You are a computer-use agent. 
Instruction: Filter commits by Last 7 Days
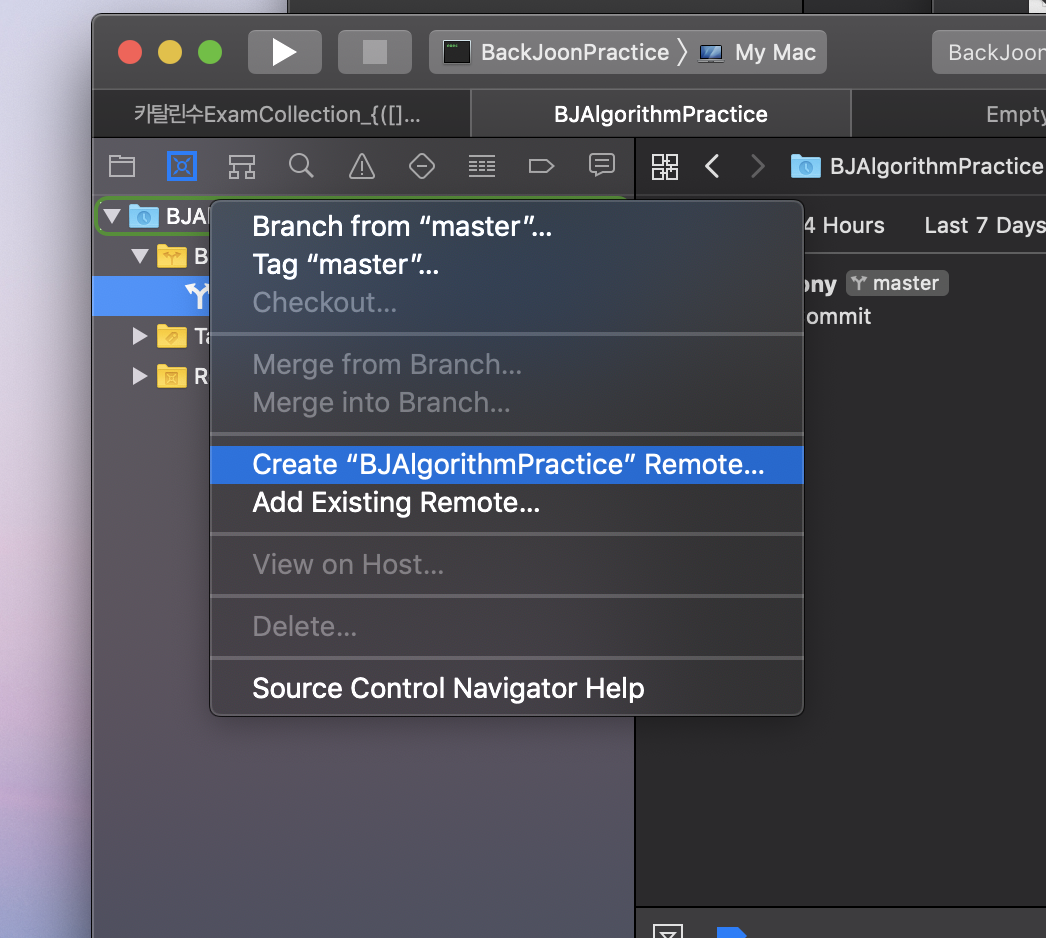coord(985,225)
